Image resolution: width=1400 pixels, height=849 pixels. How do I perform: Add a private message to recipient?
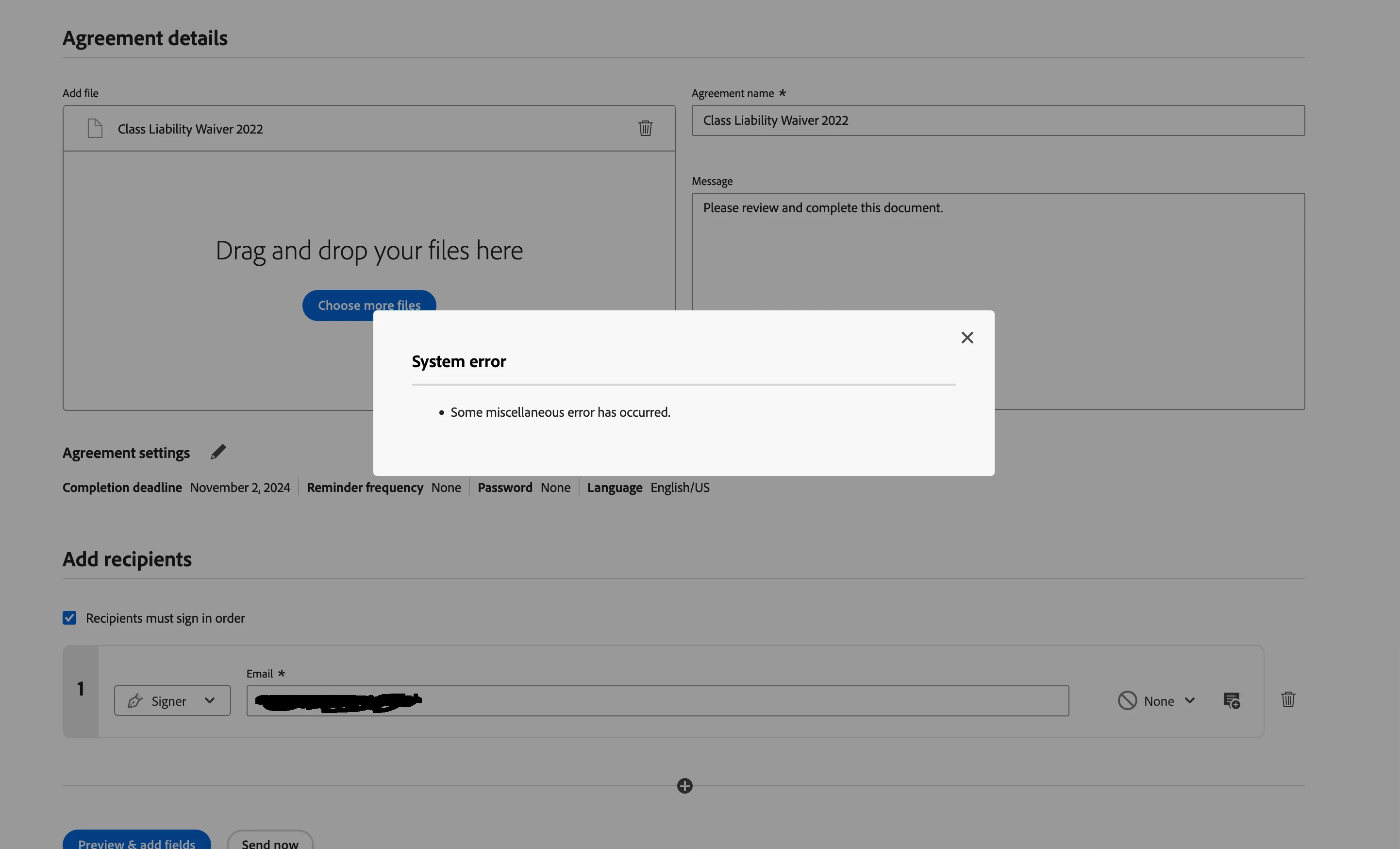point(1231,700)
